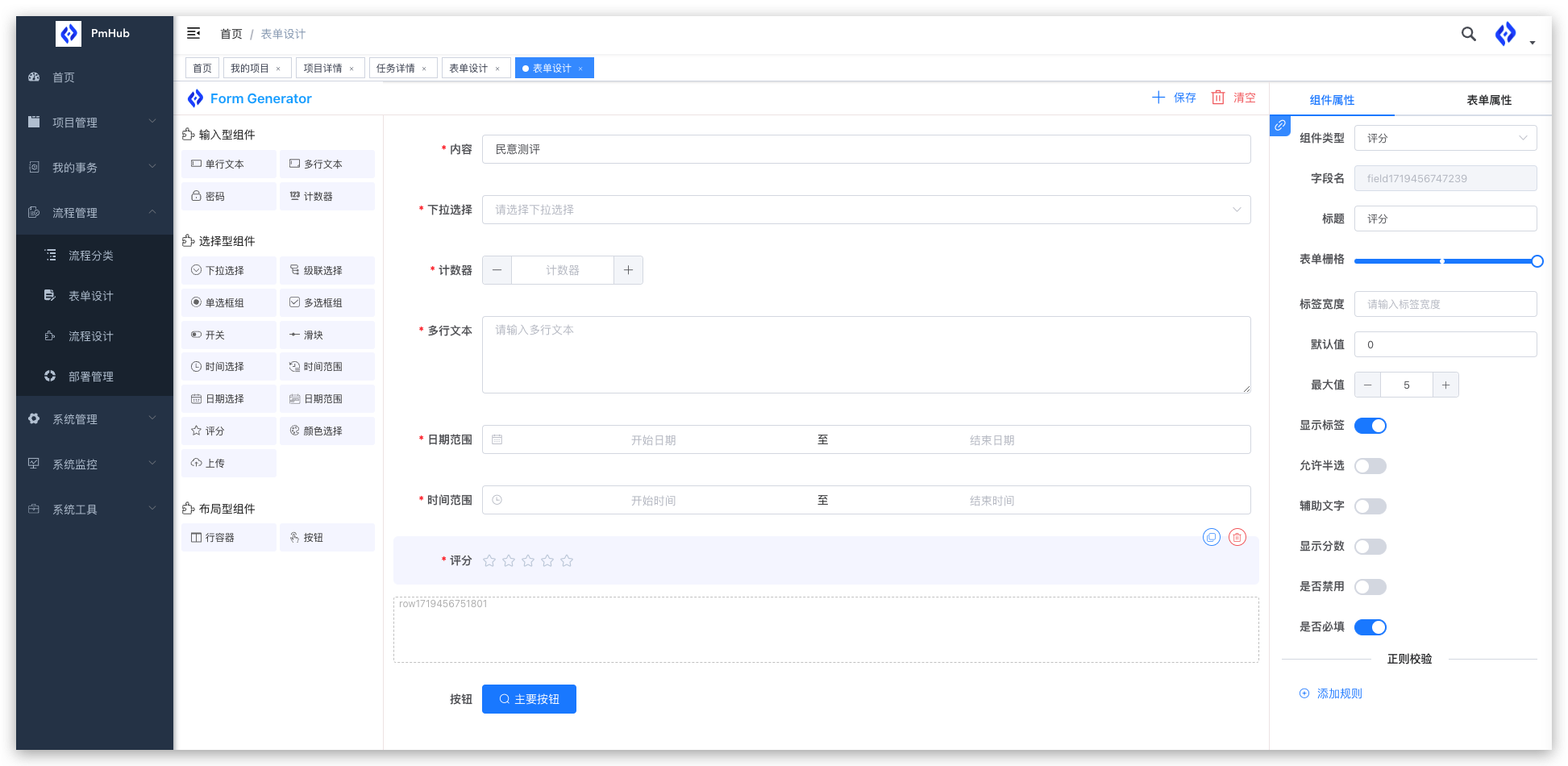1568x766 pixels.
Task: Add the 单行文本 input component
Action: [229, 164]
